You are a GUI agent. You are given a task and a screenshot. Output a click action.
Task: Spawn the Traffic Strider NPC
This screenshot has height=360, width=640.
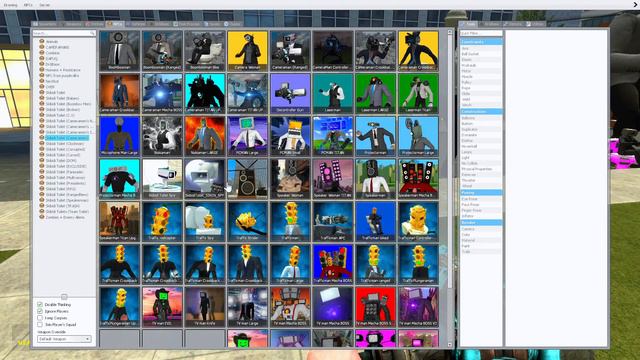[248, 221]
